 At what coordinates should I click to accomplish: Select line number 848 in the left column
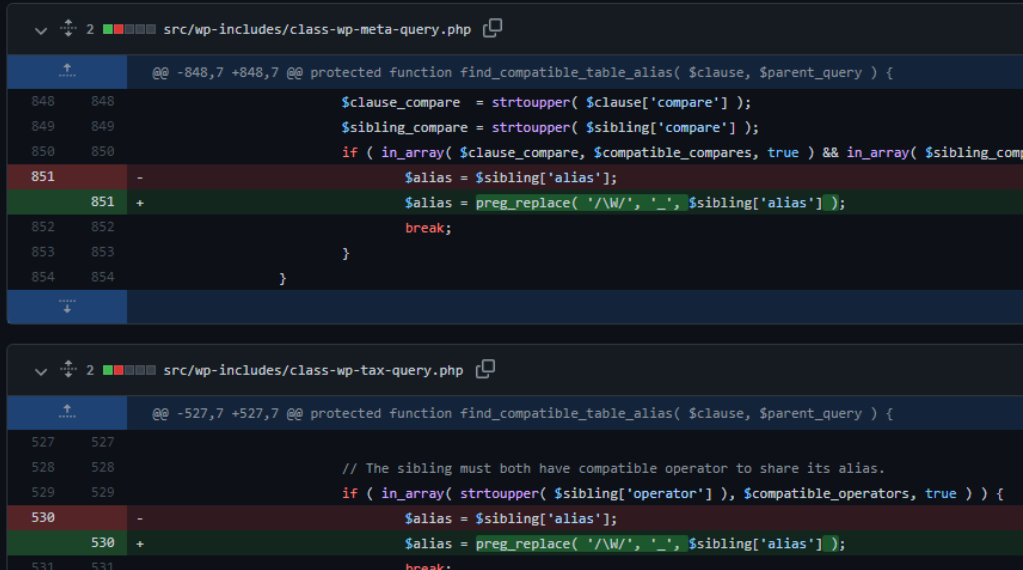pyautogui.click(x=42, y=101)
